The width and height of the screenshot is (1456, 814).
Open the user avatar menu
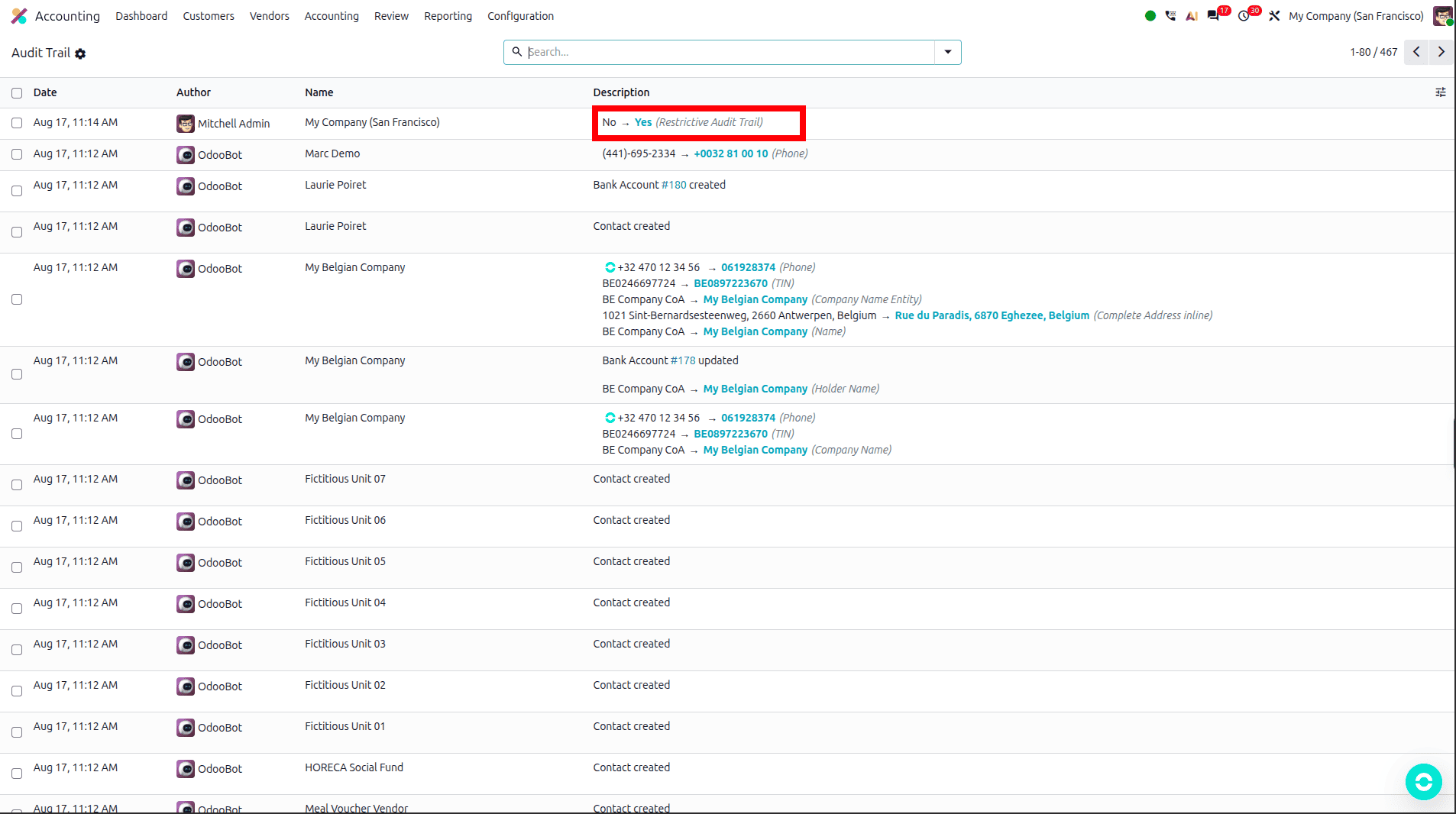[x=1442, y=16]
